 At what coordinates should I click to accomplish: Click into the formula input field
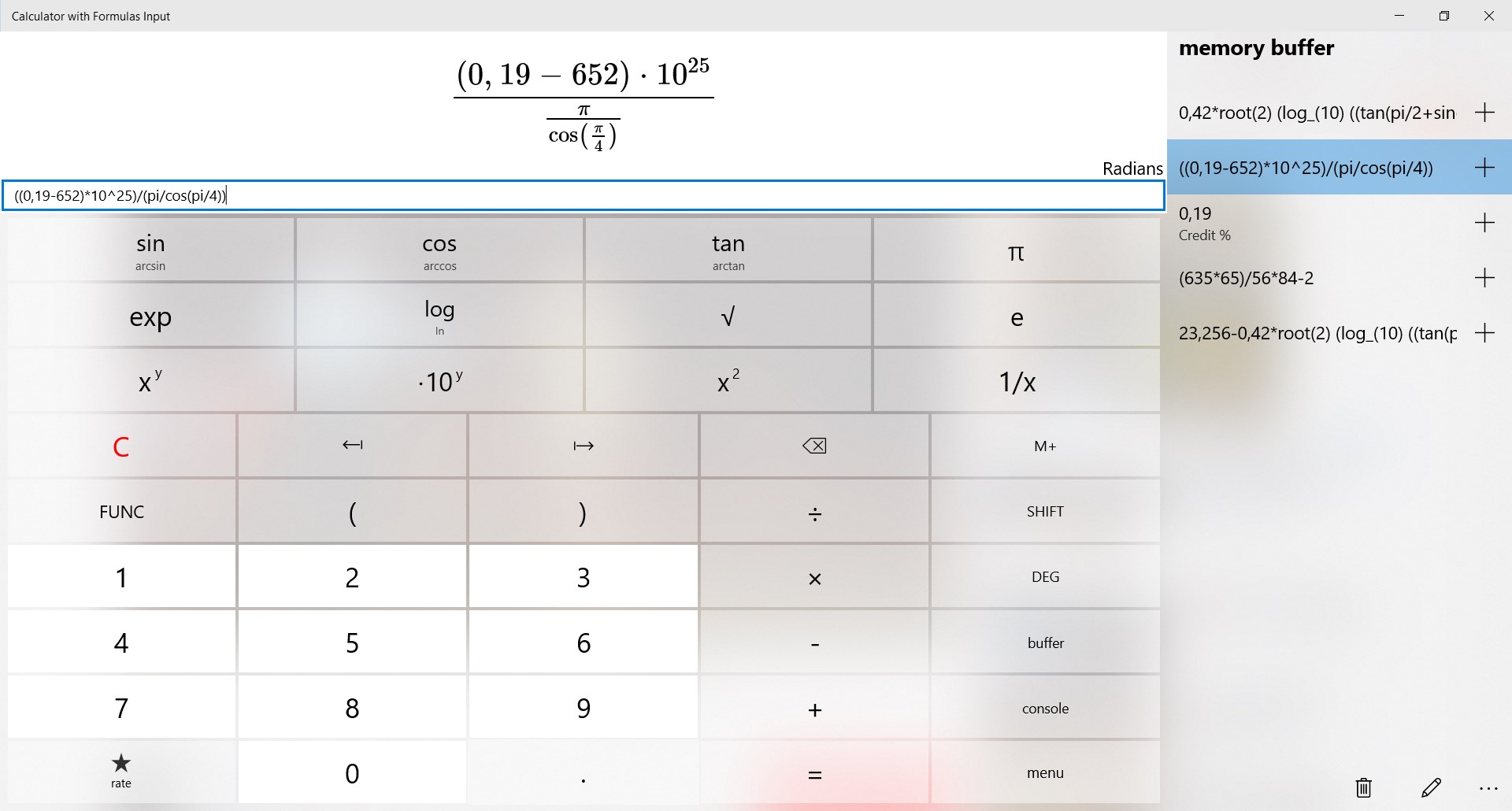tap(583, 196)
